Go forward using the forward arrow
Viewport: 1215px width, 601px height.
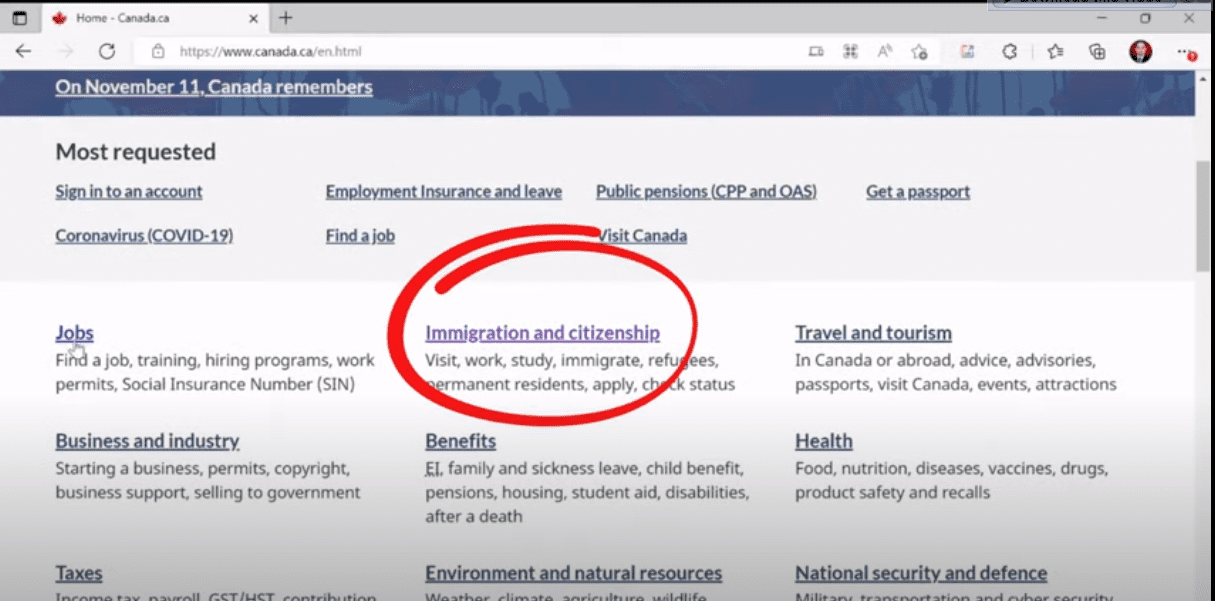[66, 52]
